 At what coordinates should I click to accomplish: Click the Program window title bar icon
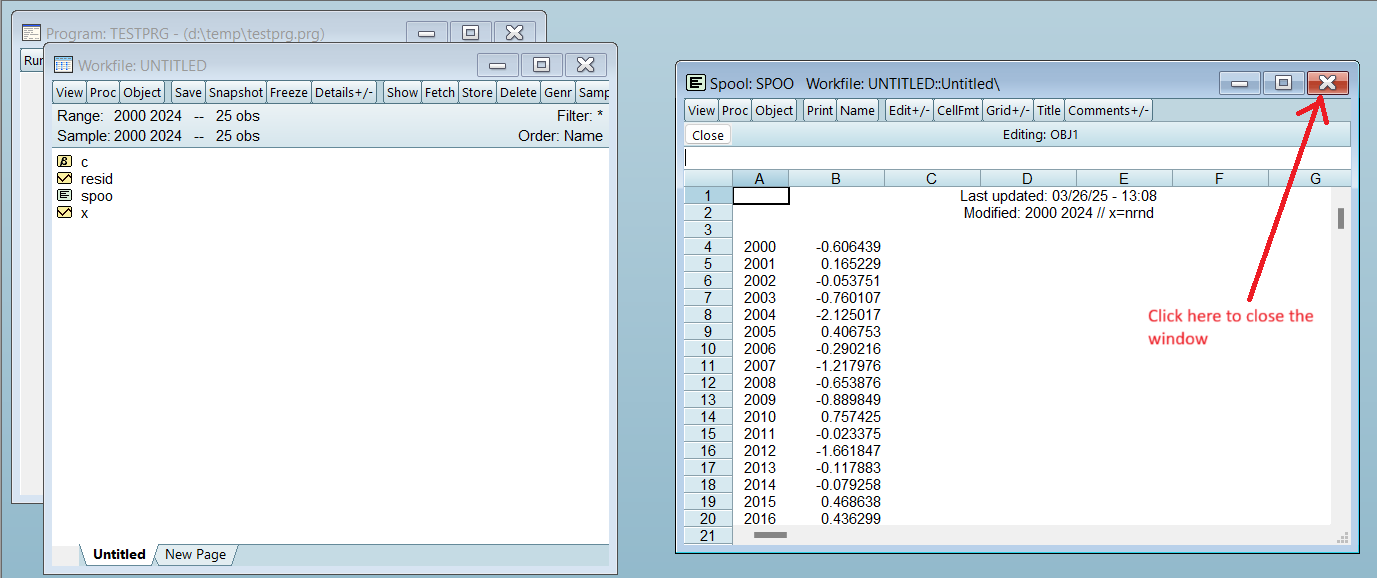pyautogui.click(x=29, y=32)
